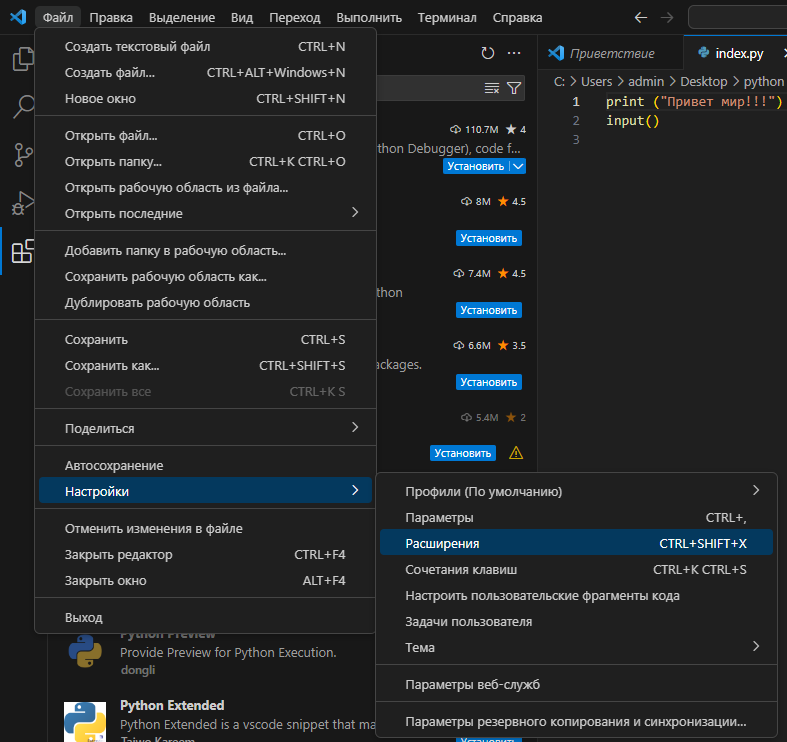
Task: Choose Добавить папку в рабочую область...
Action: [205, 251]
